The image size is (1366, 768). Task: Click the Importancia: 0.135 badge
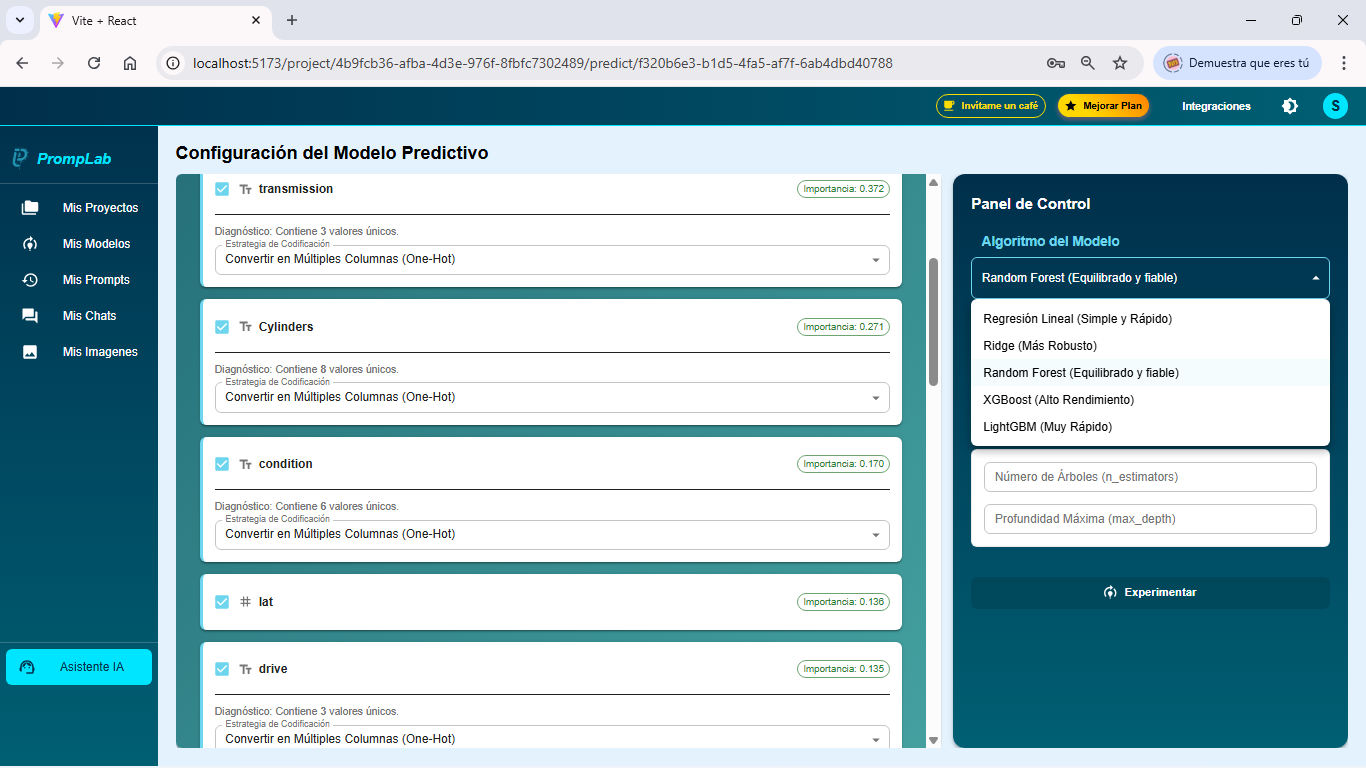(843, 669)
